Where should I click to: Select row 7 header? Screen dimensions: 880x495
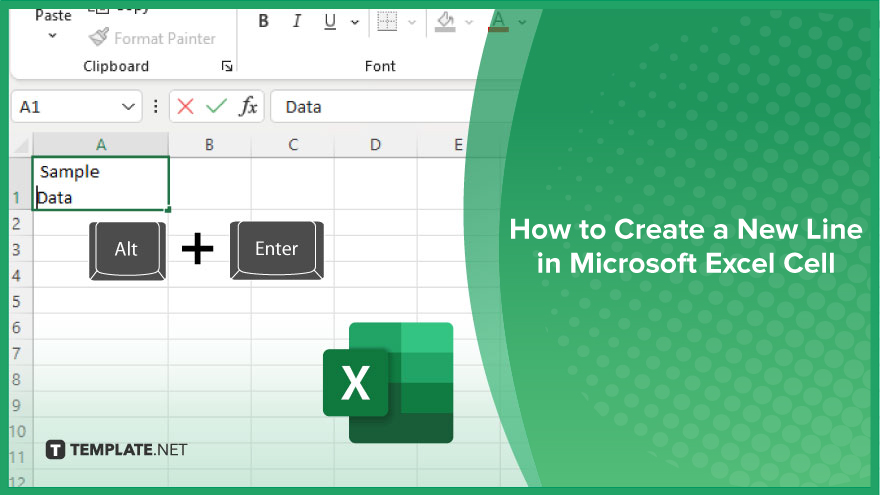21,353
